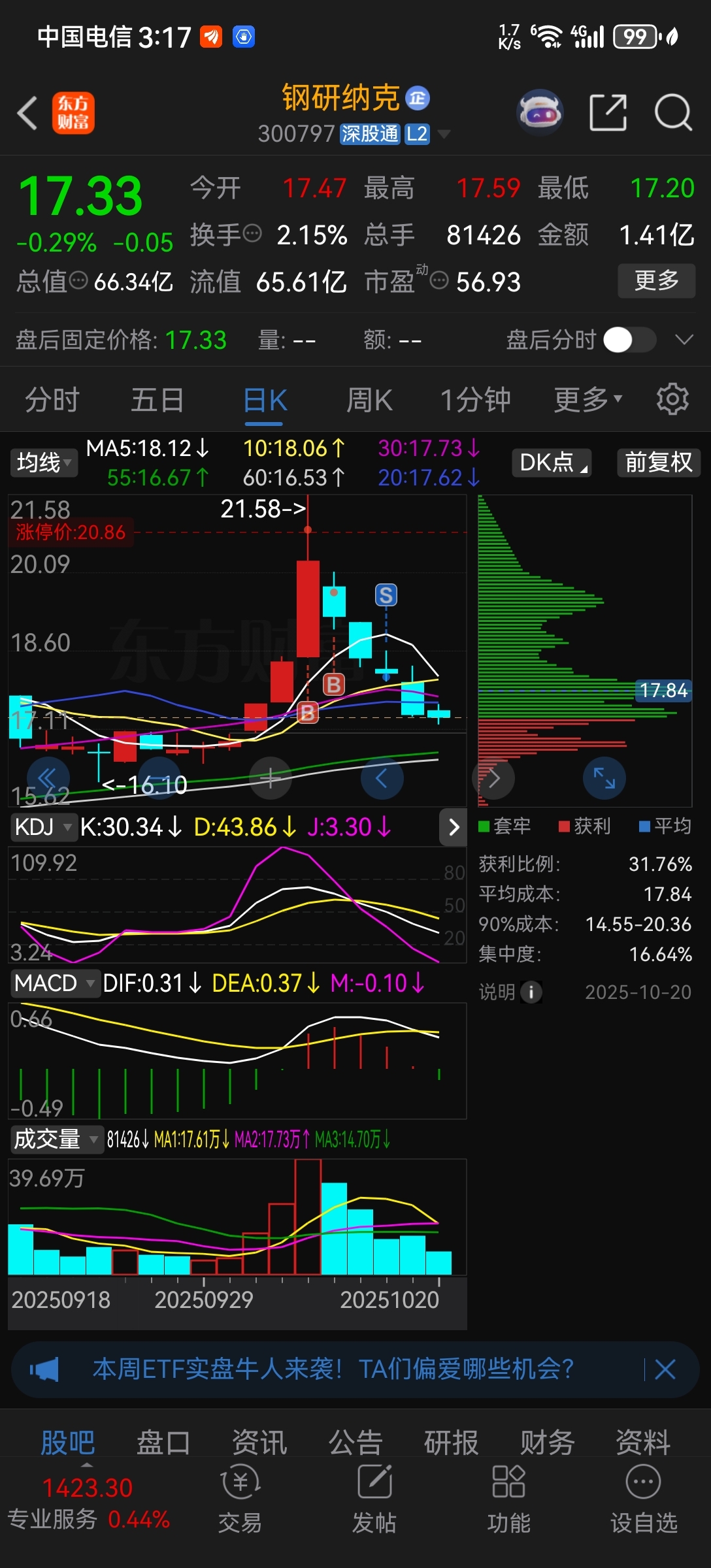
Task: Open the 盘口 tab
Action: [x=163, y=1443]
